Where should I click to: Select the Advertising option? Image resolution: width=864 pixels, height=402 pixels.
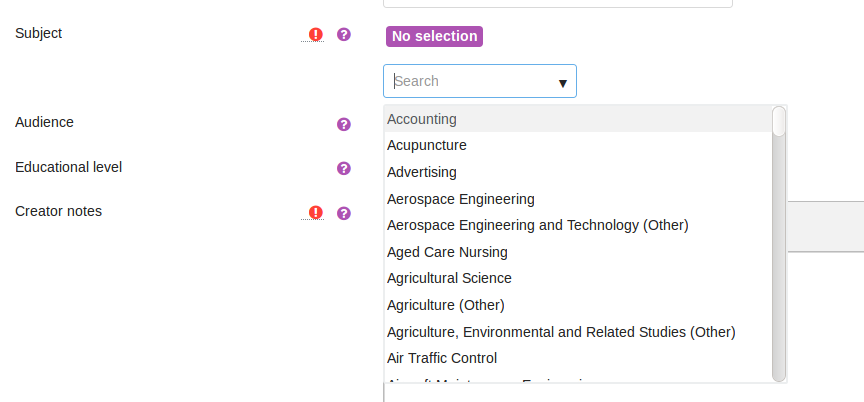(x=578, y=172)
